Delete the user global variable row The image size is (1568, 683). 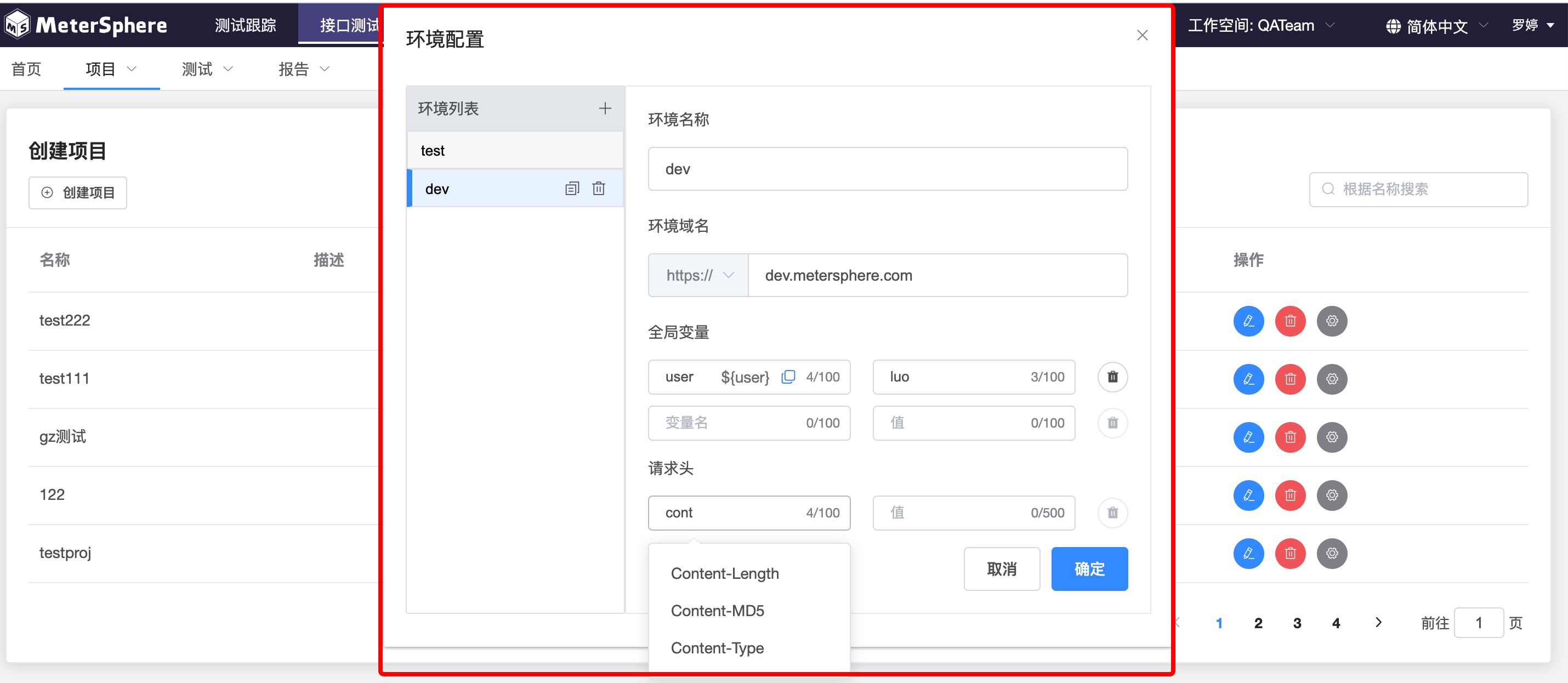[1112, 377]
